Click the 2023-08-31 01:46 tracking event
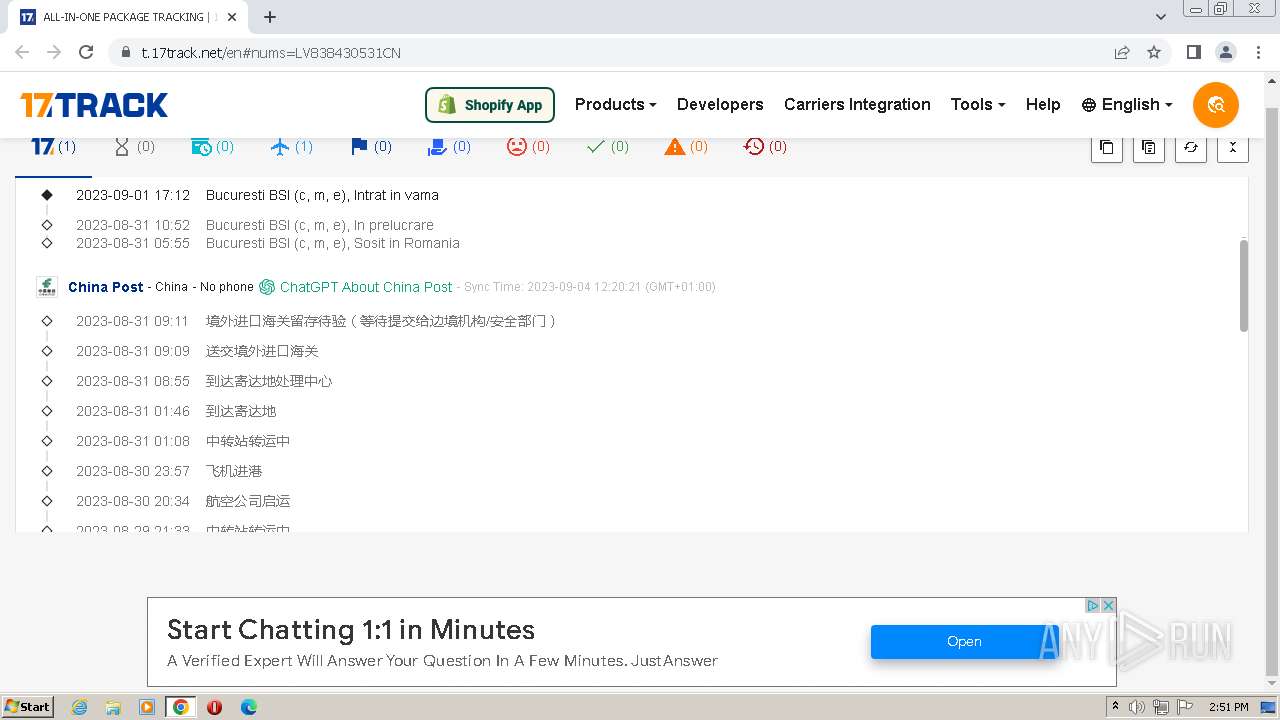Image resolution: width=1280 pixels, height=720 pixels. (176, 411)
